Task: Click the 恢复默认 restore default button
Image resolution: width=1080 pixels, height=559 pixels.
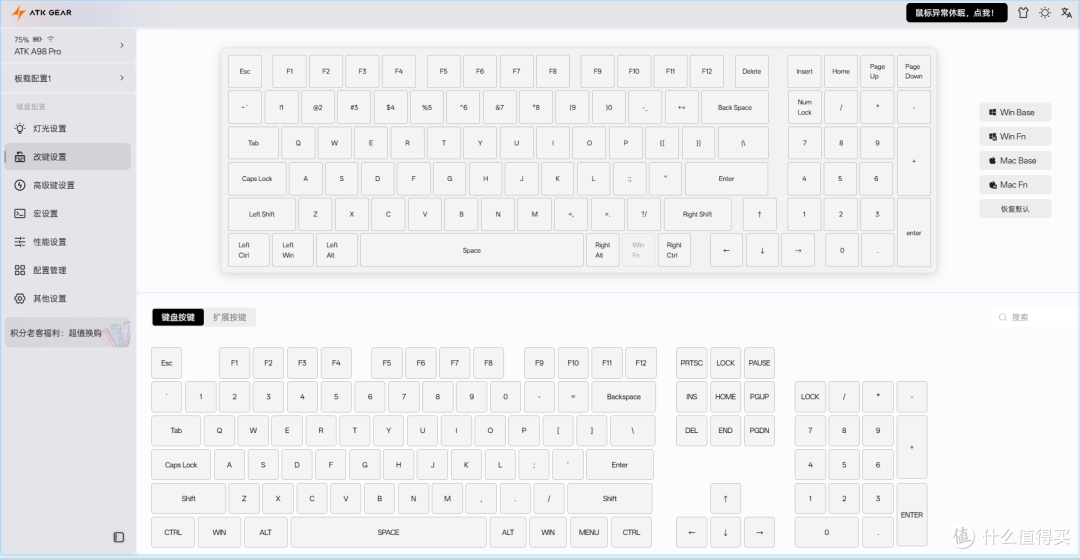Action: pos(1015,209)
